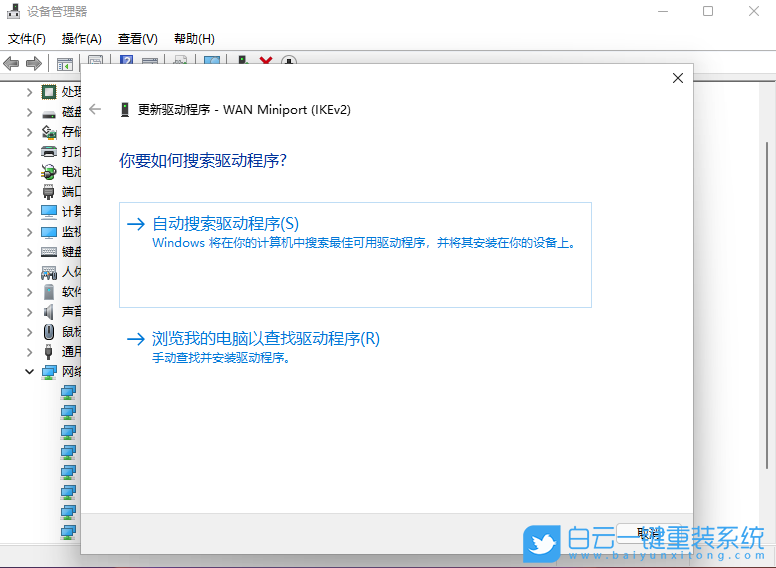776x568 pixels.
Task: Open the 文件(F) menu
Action: pyautogui.click(x=27, y=39)
